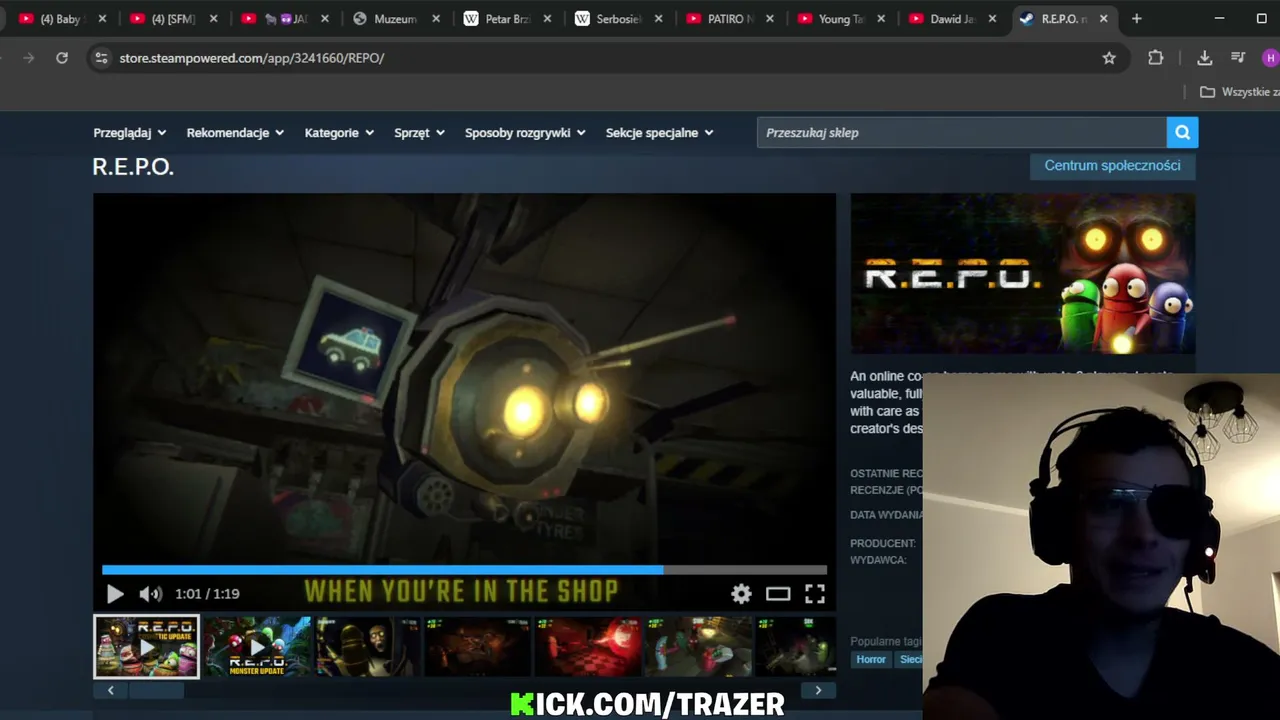Toggle theater mode on the trailer player
Image resolution: width=1280 pixels, height=720 pixels.
click(x=778, y=594)
